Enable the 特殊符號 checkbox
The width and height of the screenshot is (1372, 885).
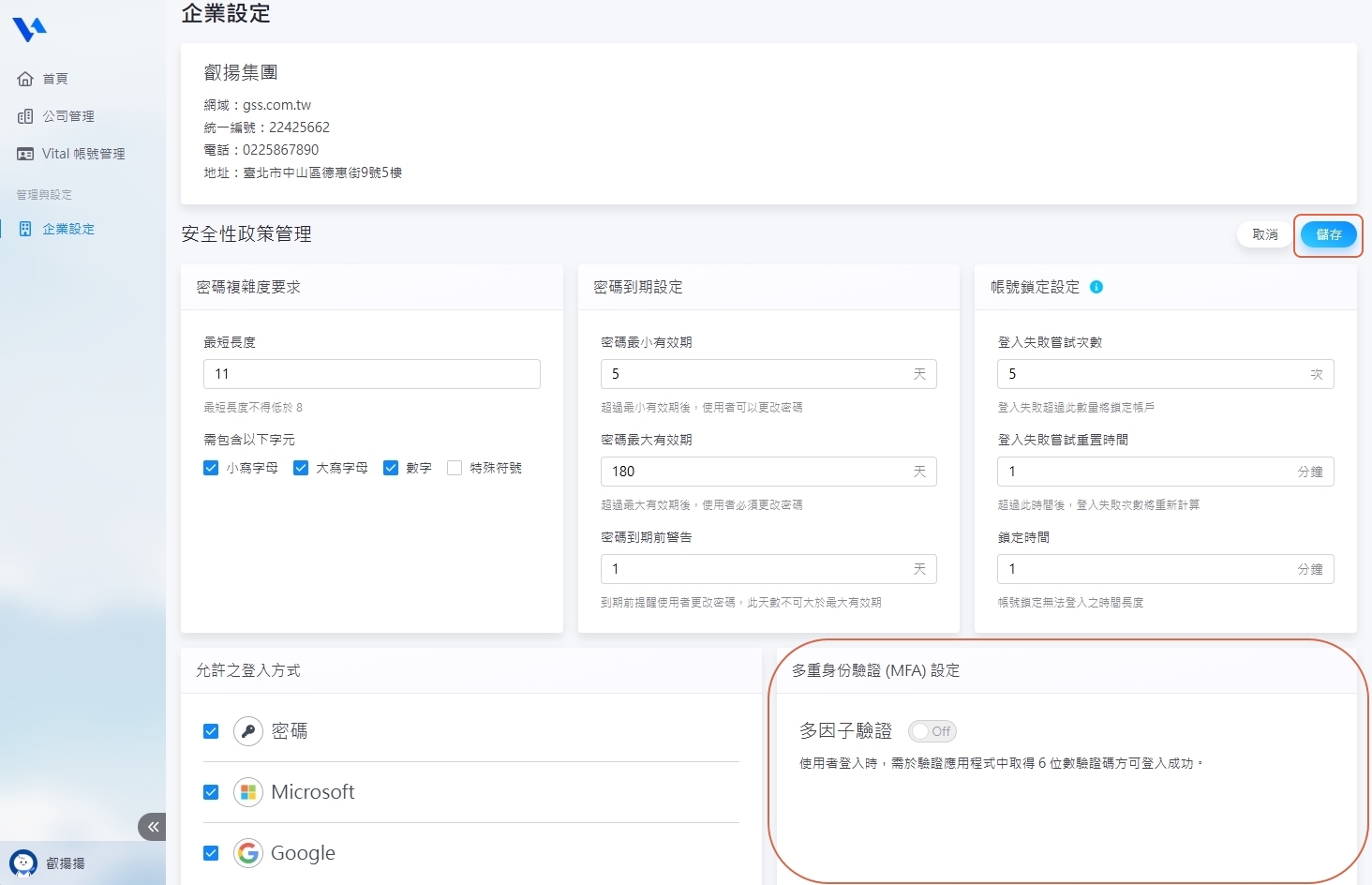point(455,468)
